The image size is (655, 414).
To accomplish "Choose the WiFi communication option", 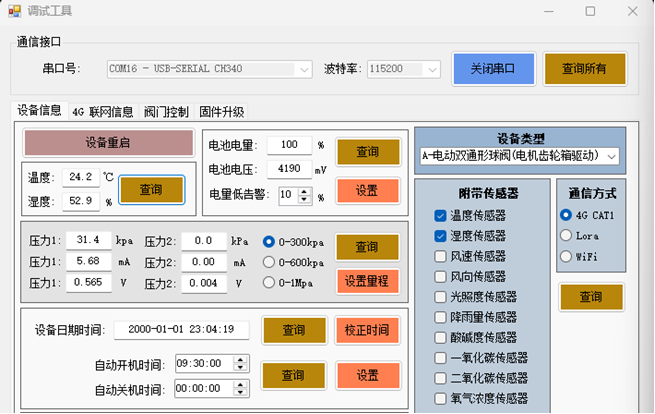I will click(x=566, y=256).
